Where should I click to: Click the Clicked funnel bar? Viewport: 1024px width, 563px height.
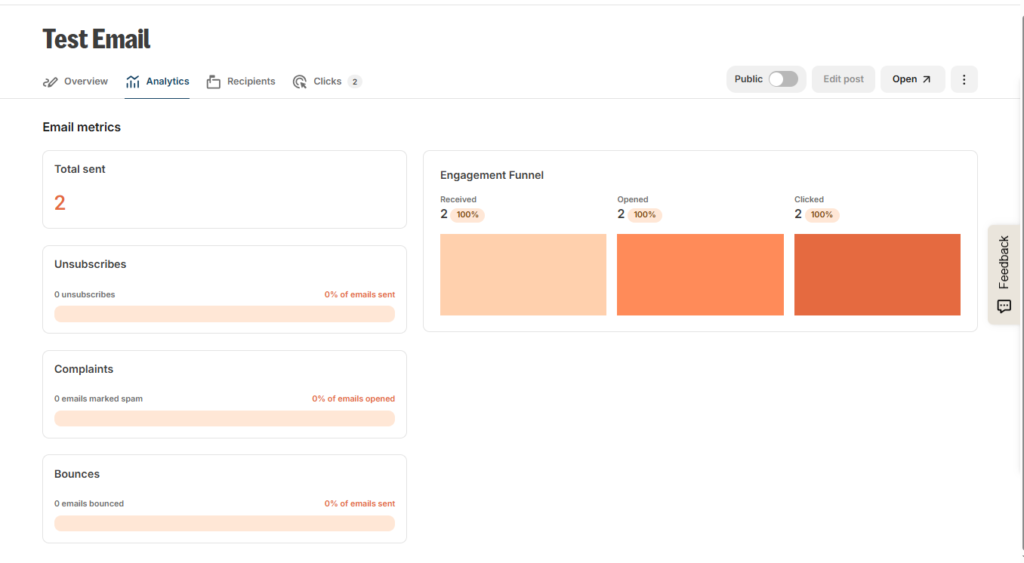click(x=877, y=275)
